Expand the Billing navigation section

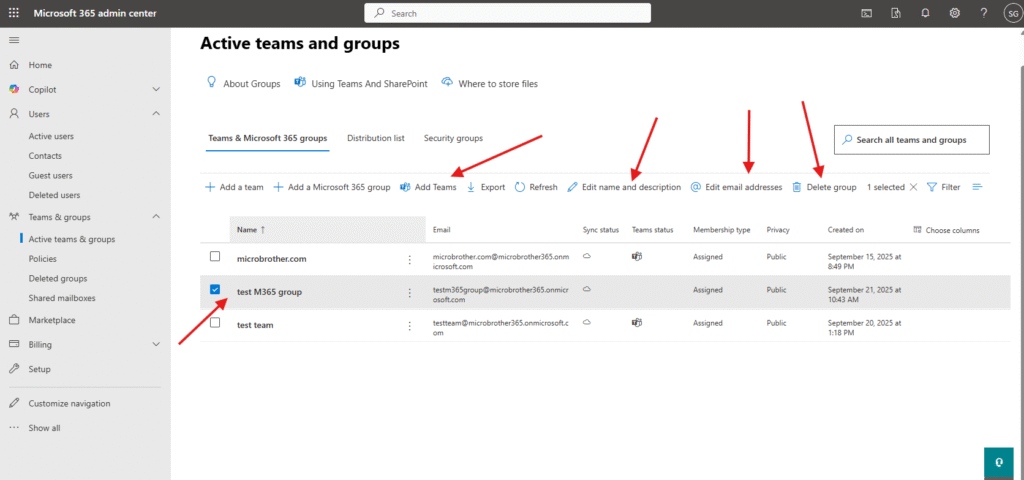[156, 344]
